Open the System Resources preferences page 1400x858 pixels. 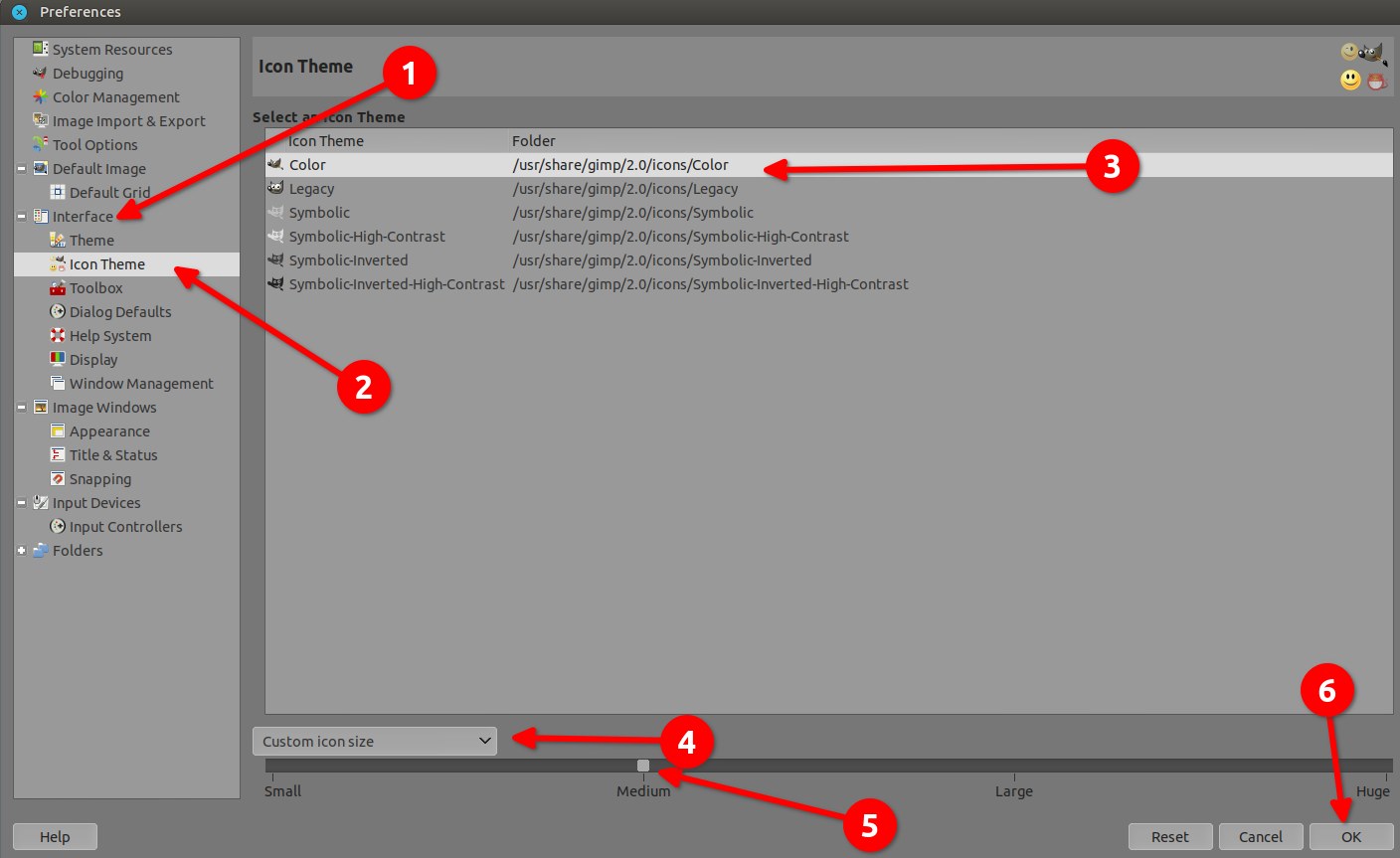[x=112, y=49]
